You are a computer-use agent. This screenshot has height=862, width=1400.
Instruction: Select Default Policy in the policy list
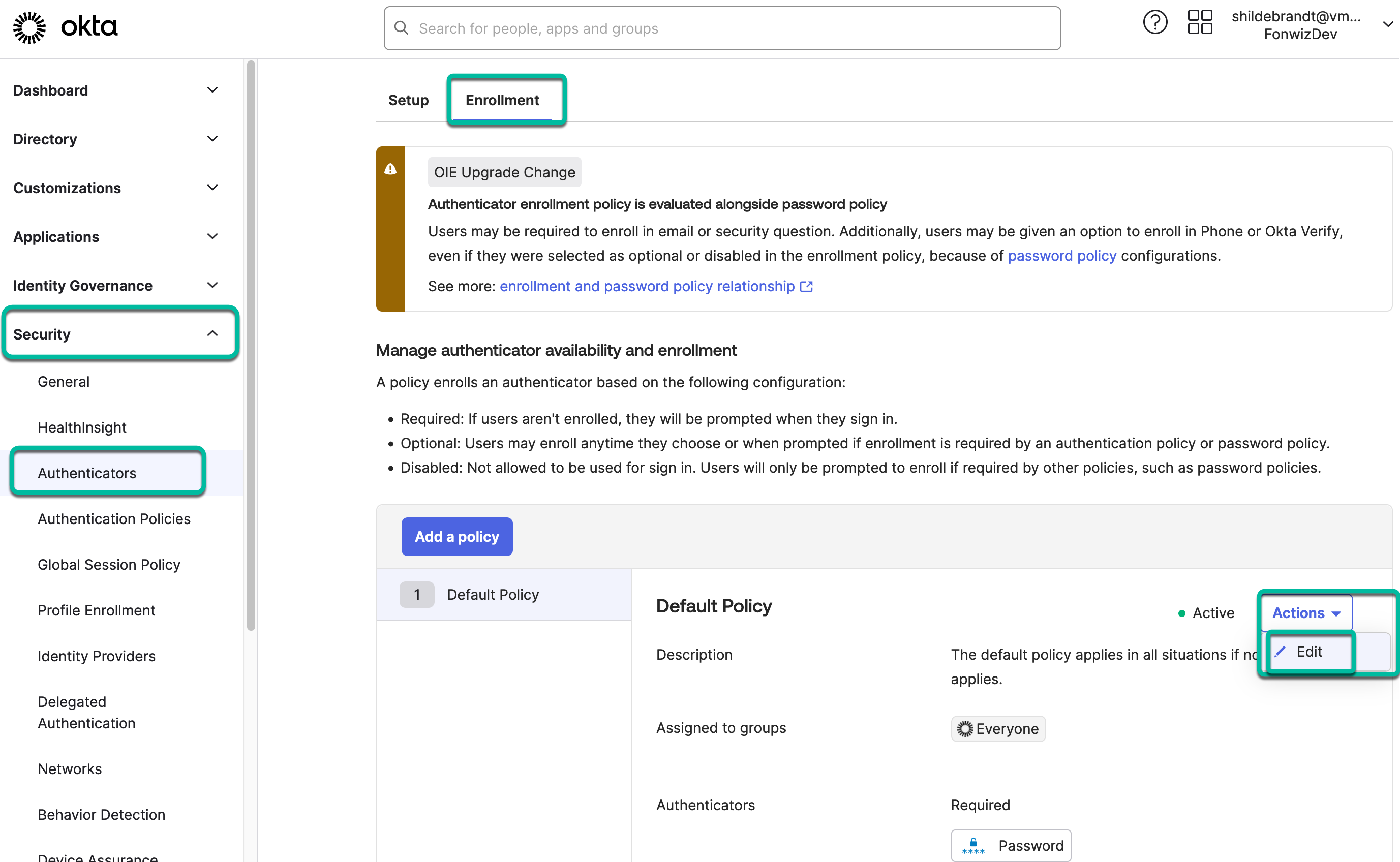coord(493,594)
